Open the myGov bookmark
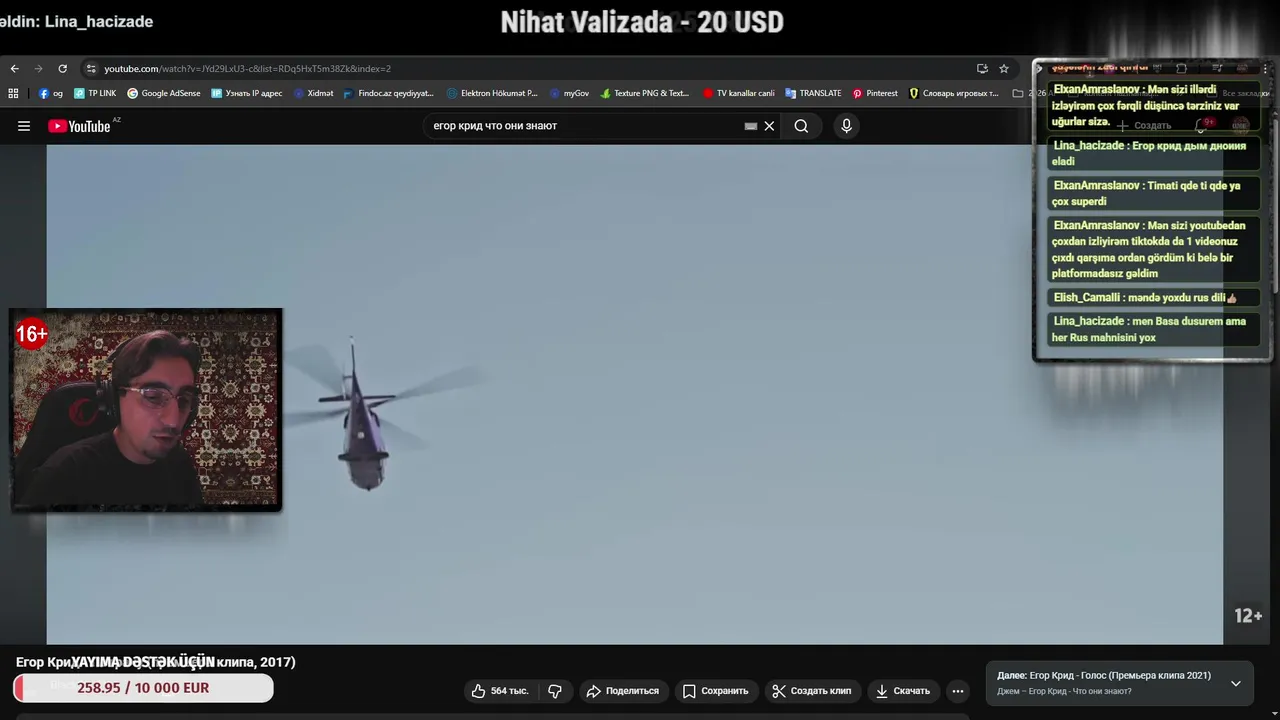This screenshot has width=1280, height=720. pyautogui.click(x=569, y=93)
